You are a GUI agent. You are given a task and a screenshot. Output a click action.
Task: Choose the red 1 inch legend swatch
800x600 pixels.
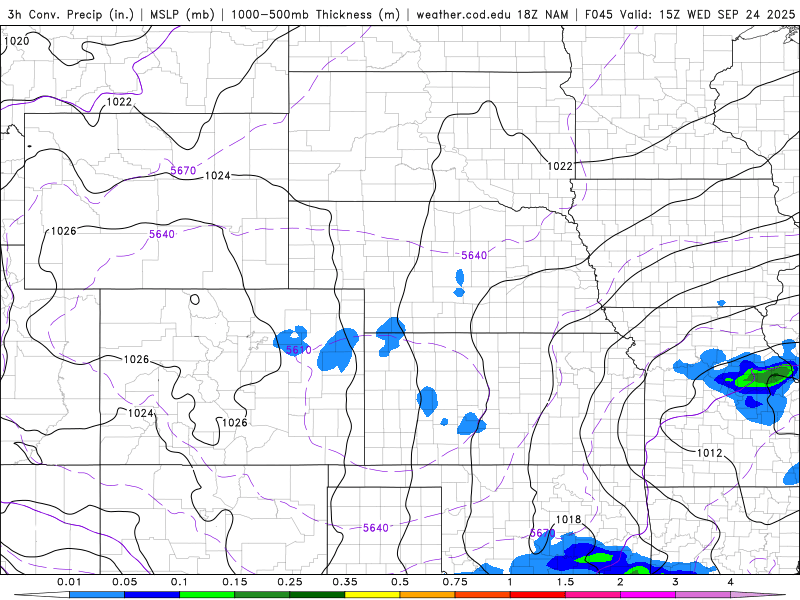click(x=538, y=595)
